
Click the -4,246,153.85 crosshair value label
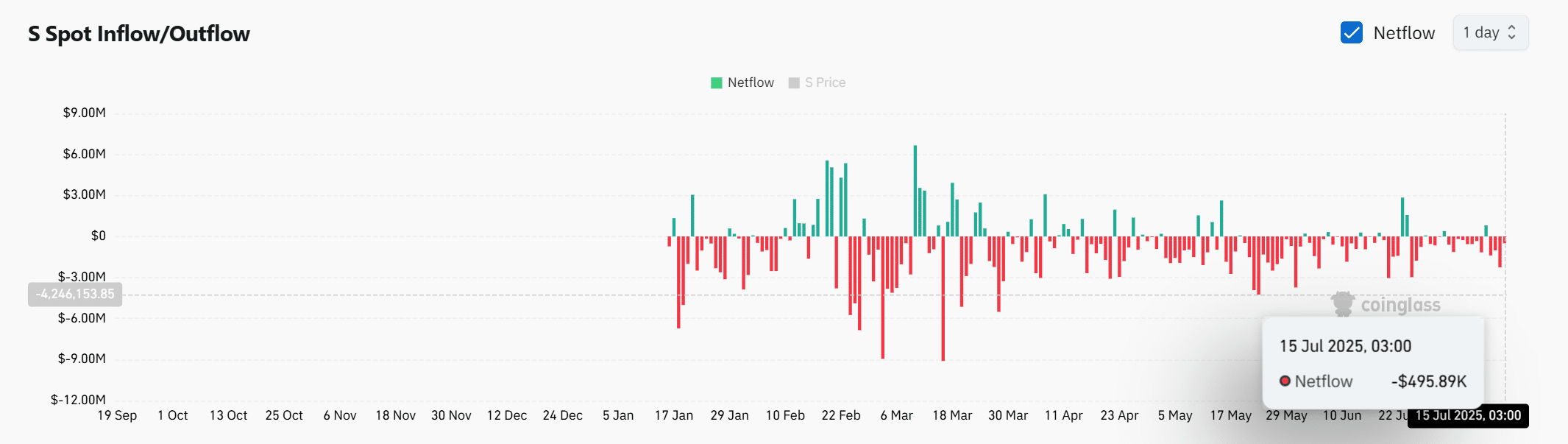(x=75, y=295)
